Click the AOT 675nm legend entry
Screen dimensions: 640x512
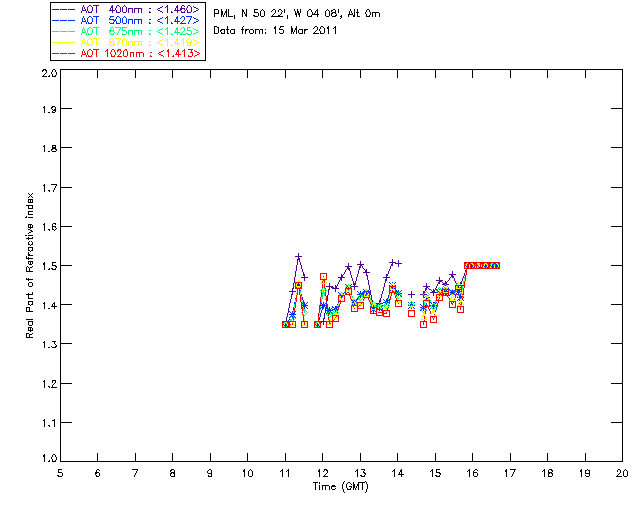[x=126, y=31]
